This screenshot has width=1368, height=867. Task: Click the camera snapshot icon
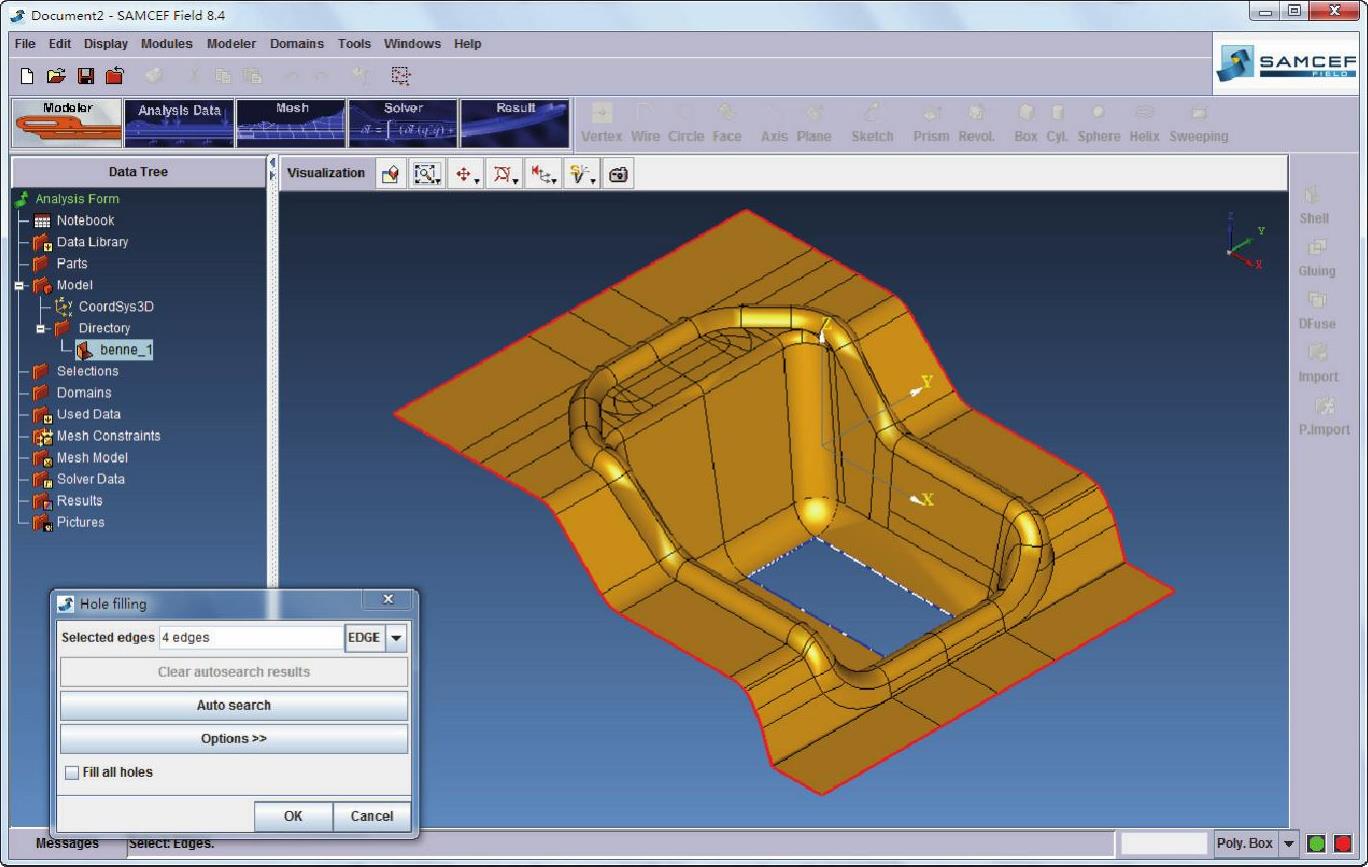(x=618, y=174)
